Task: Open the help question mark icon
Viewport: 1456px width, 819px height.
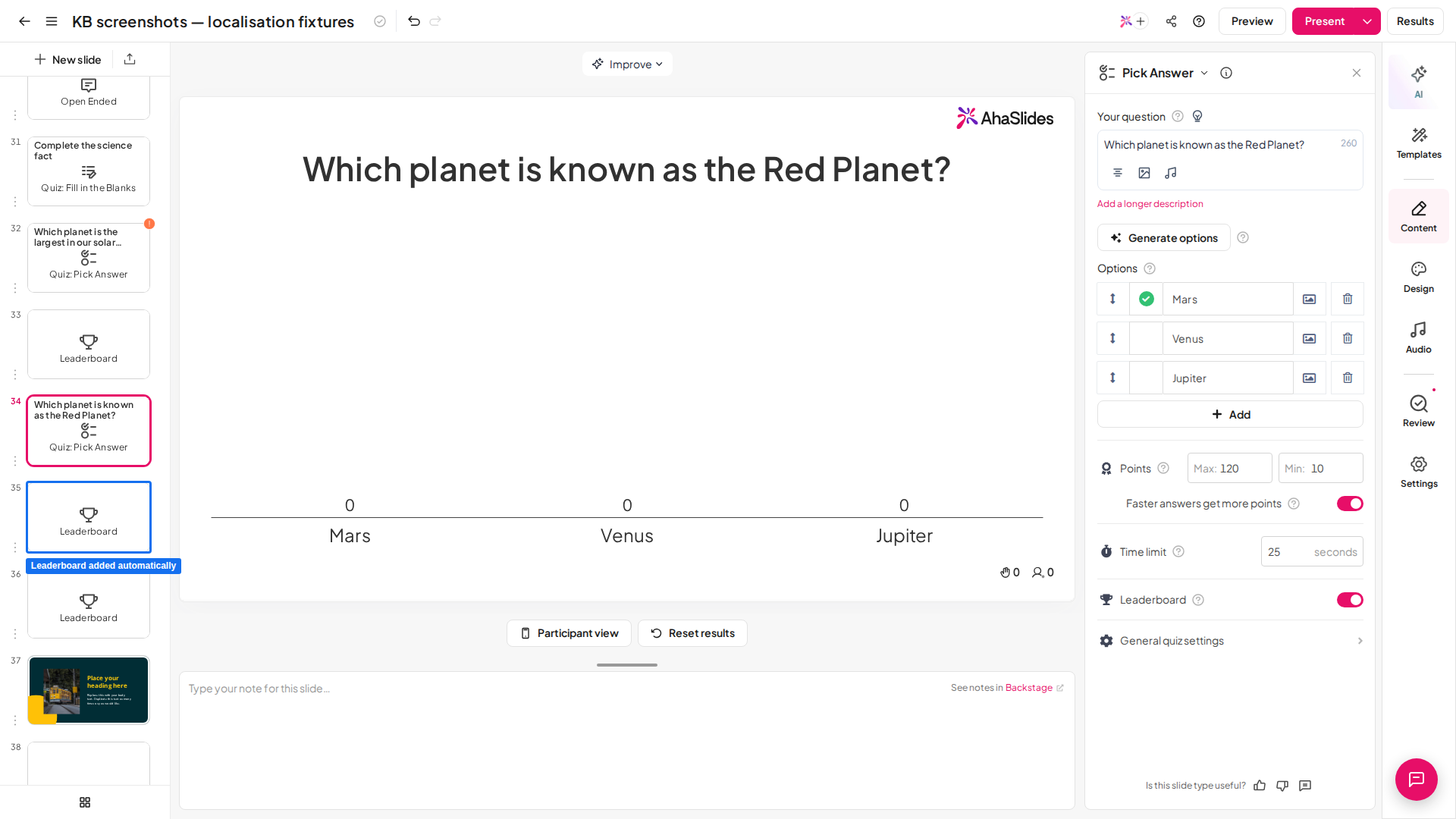Action: [1199, 21]
